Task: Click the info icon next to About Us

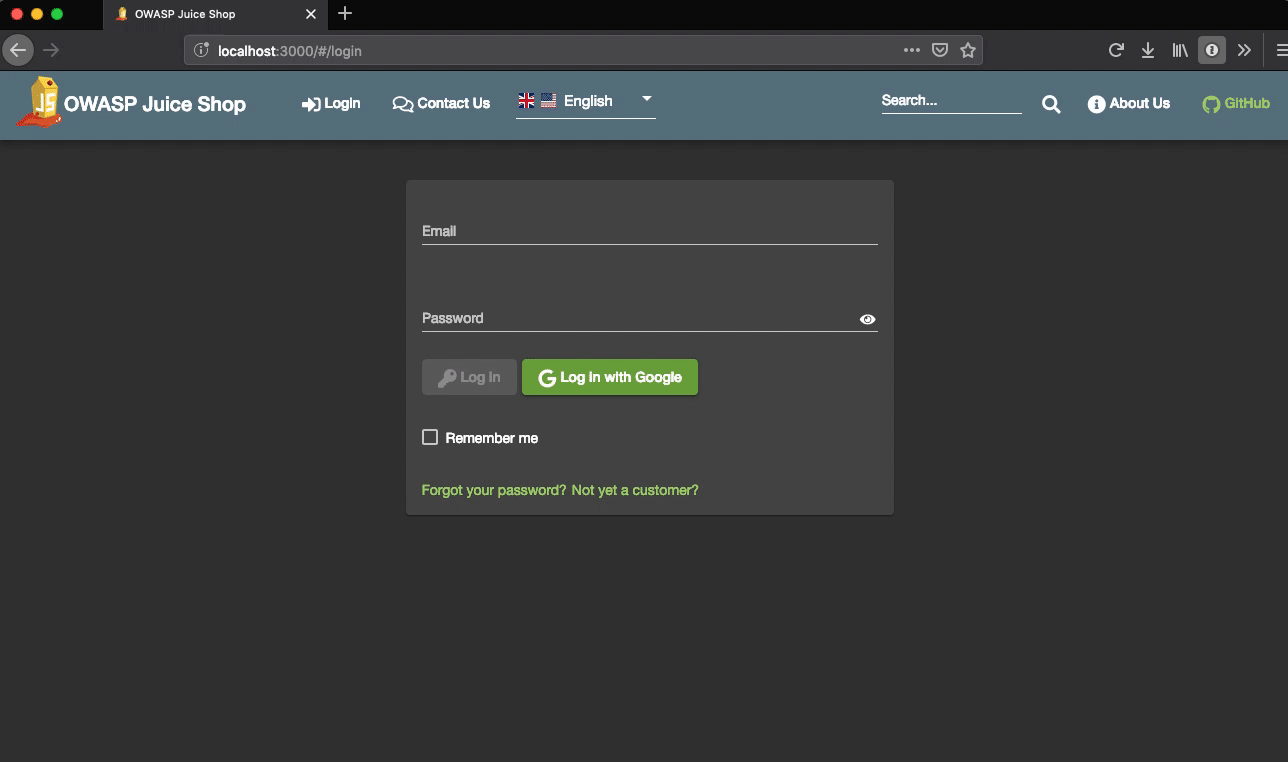Action: tap(1096, 103)
